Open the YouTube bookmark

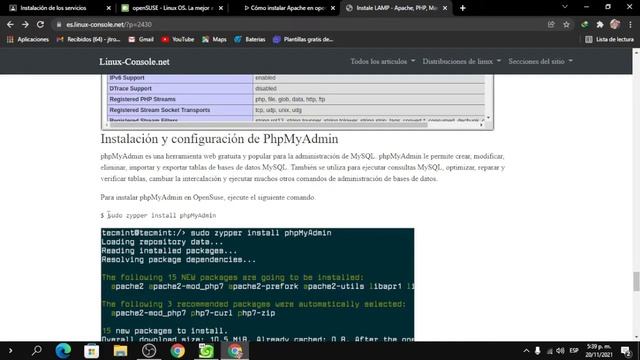point(178,39)
